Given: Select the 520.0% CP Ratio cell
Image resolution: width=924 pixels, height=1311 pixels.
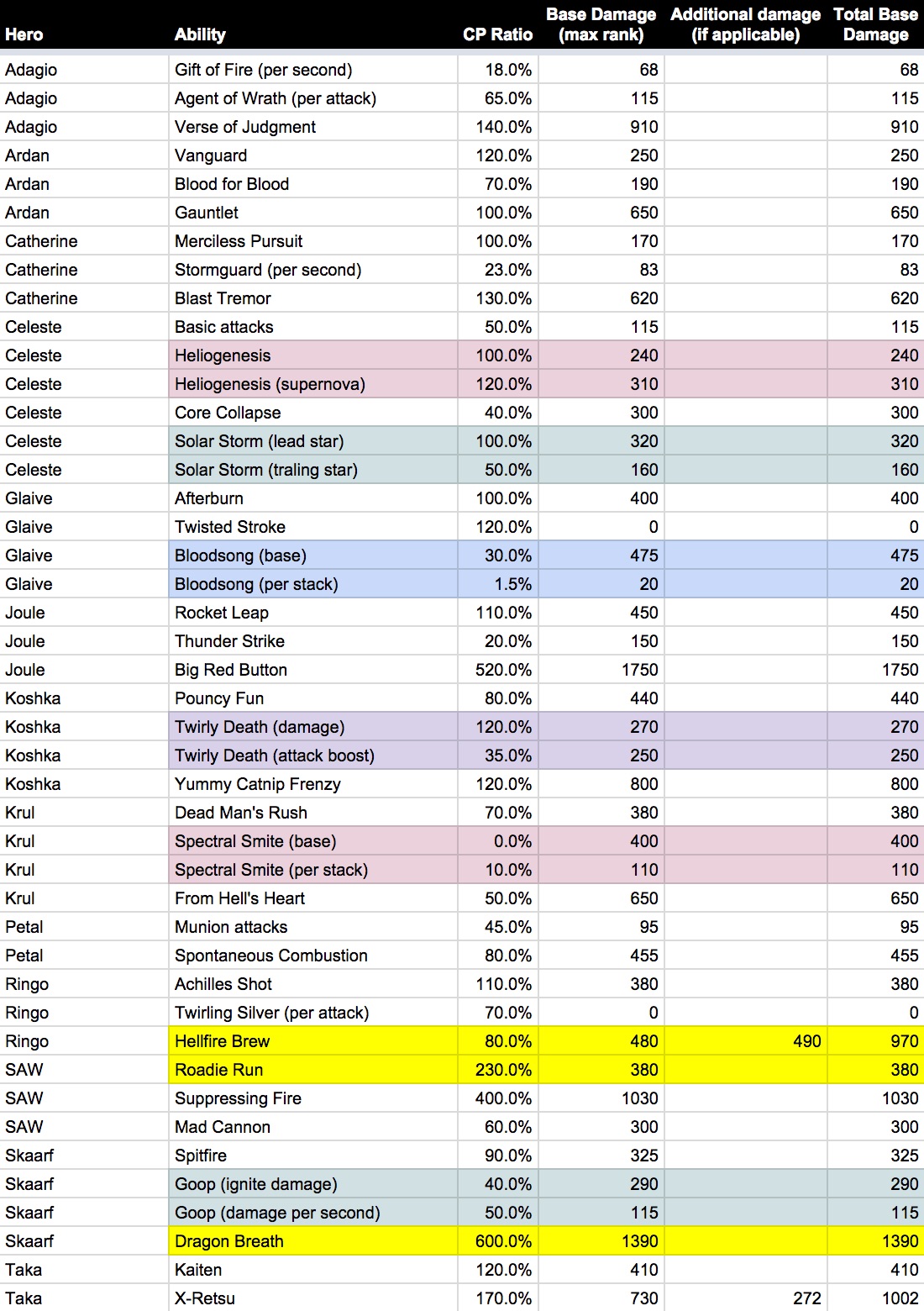Looking at the screenshot, I should click(x=498, y=670).
